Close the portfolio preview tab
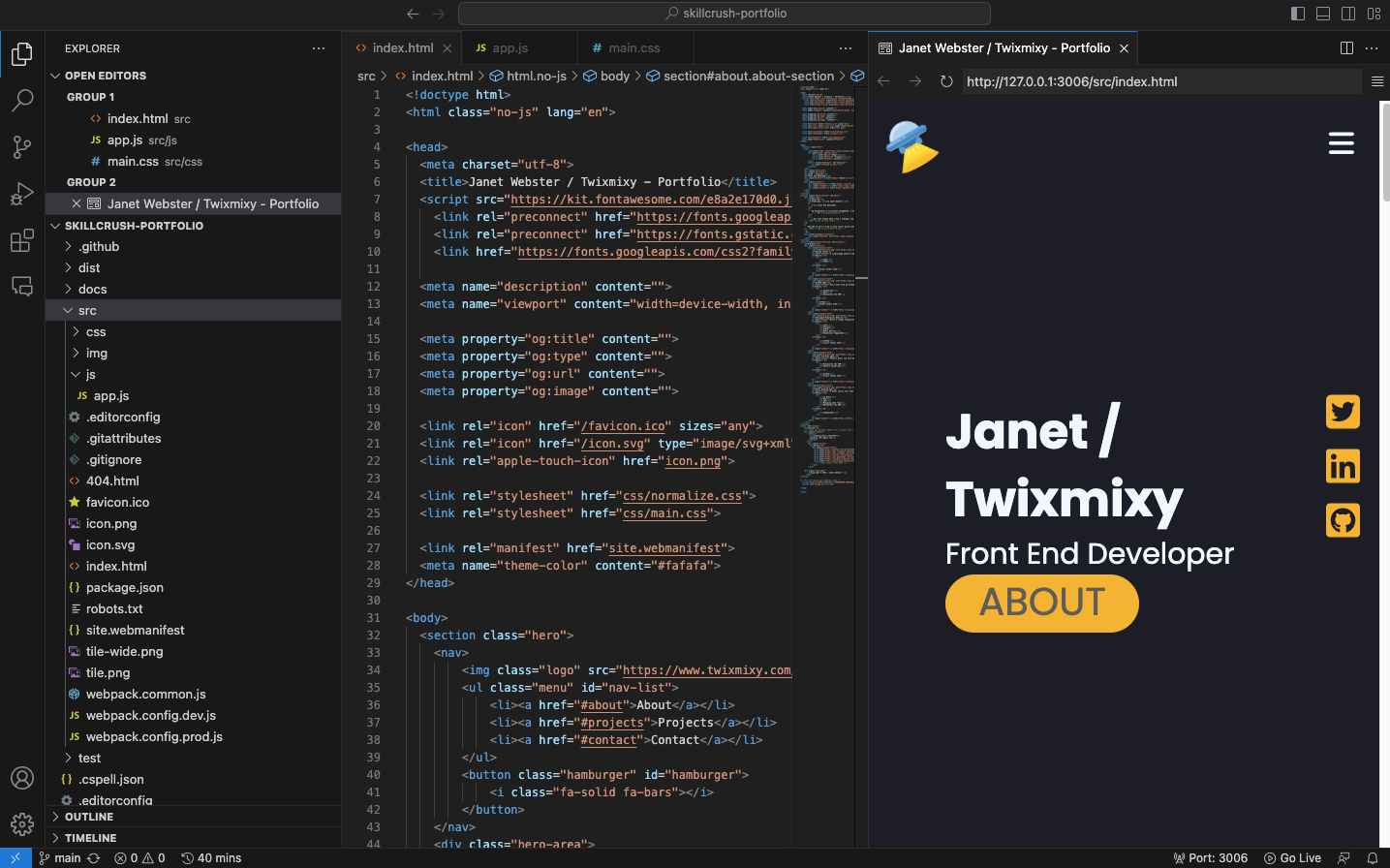This screenshot has height=868, width=1390. (x=1124, y=48)
